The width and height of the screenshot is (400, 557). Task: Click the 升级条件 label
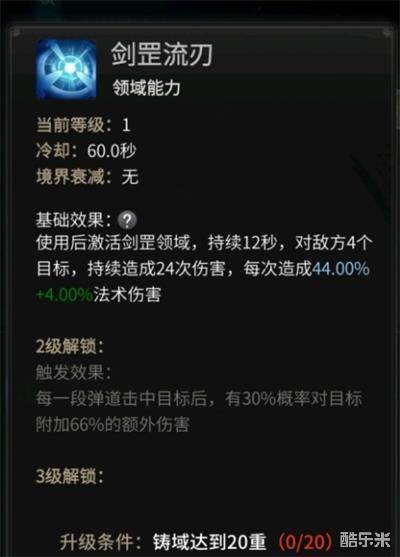click(x=101, y=542)
